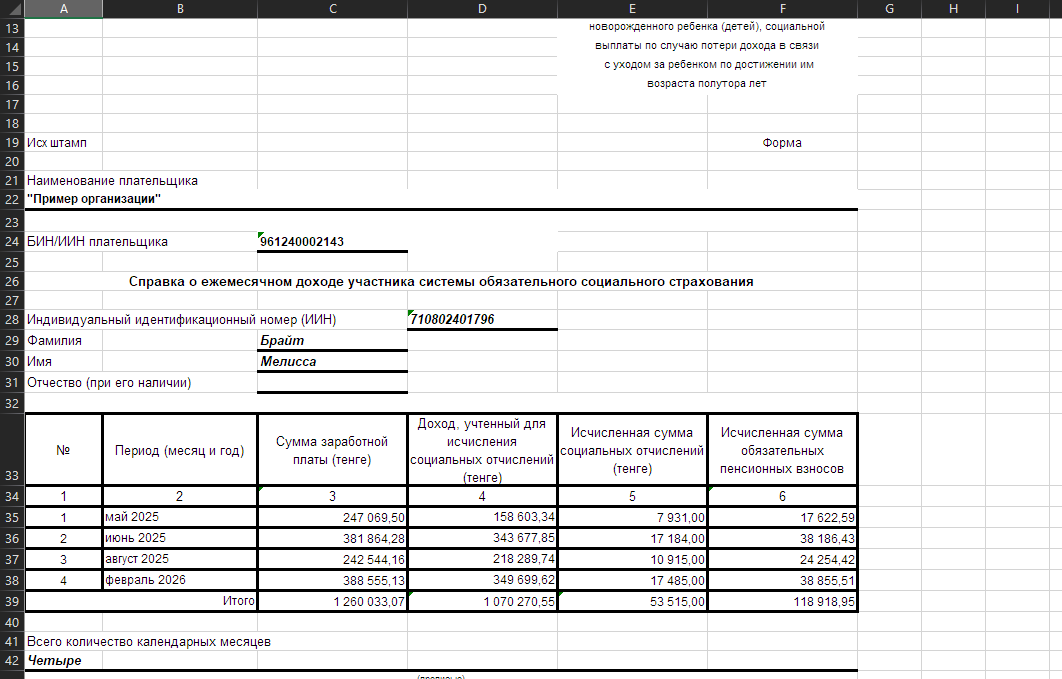1062x679 pixels.
Task: Click the Справка о ежемесячном доходе title
Action: pos(441,282)
